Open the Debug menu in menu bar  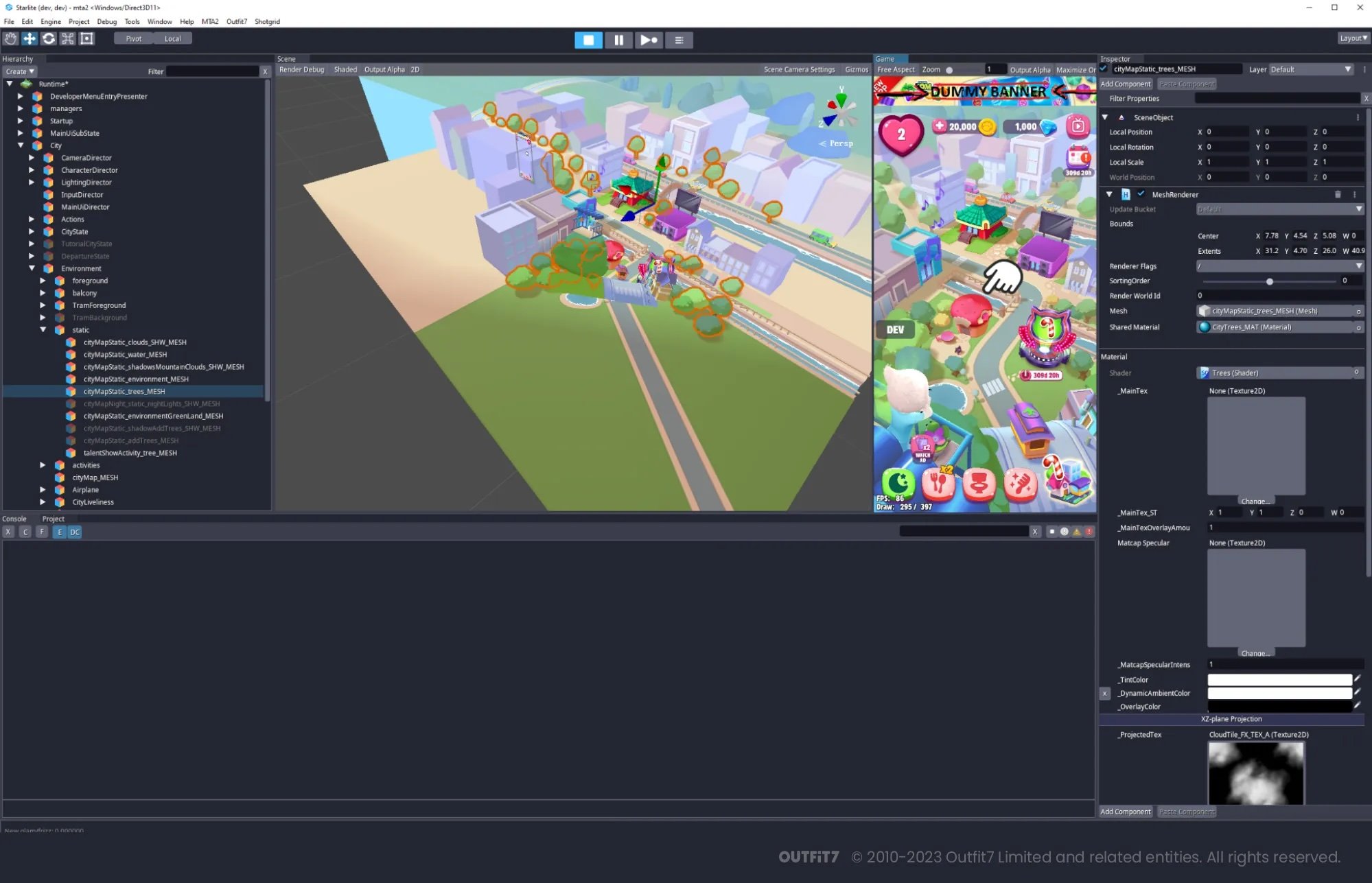[x=109, y=21]
